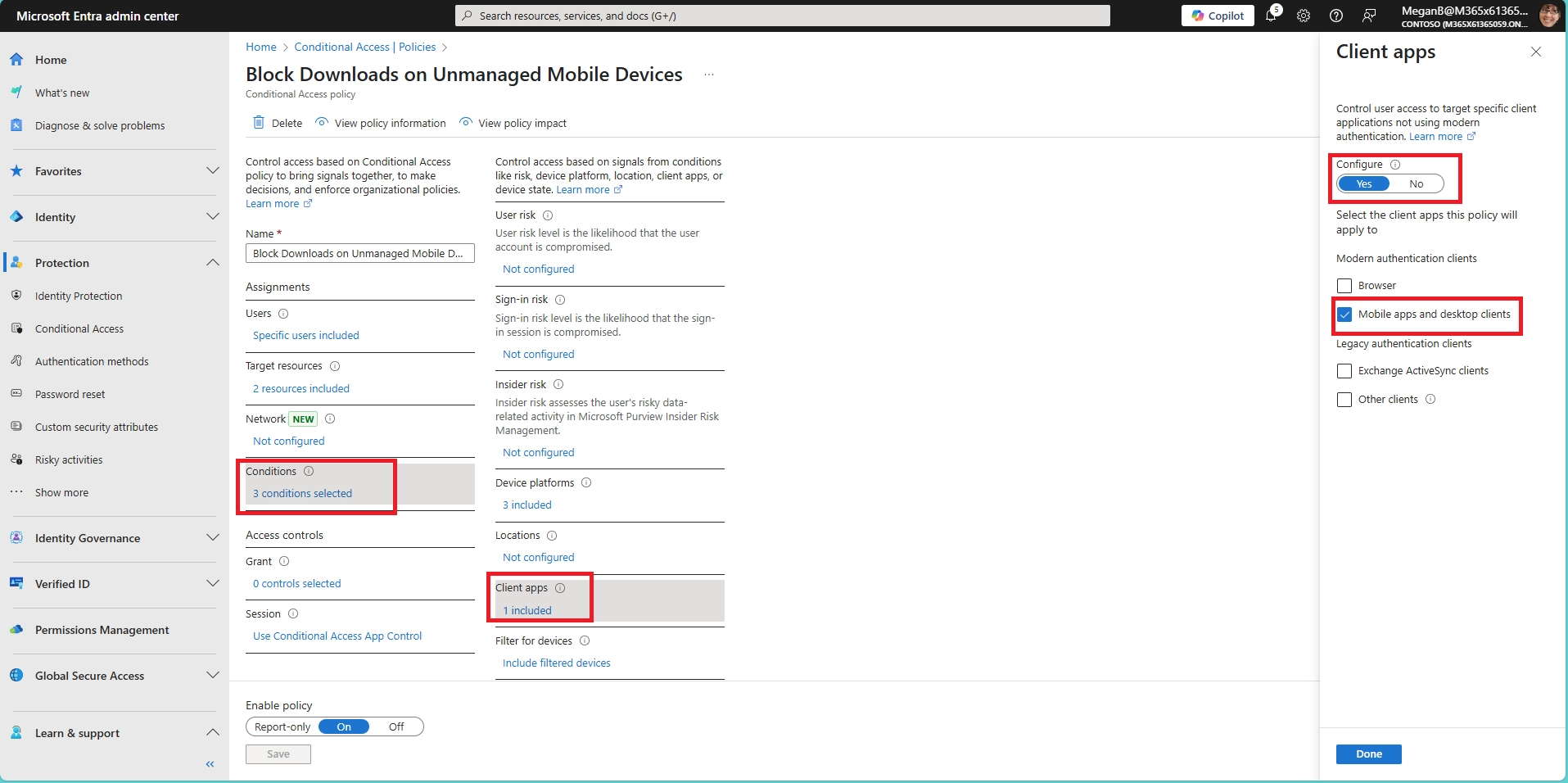Click the search resources input field
Image resolution: width=1568 pixels, height=783 pixels.
point(783,16)
